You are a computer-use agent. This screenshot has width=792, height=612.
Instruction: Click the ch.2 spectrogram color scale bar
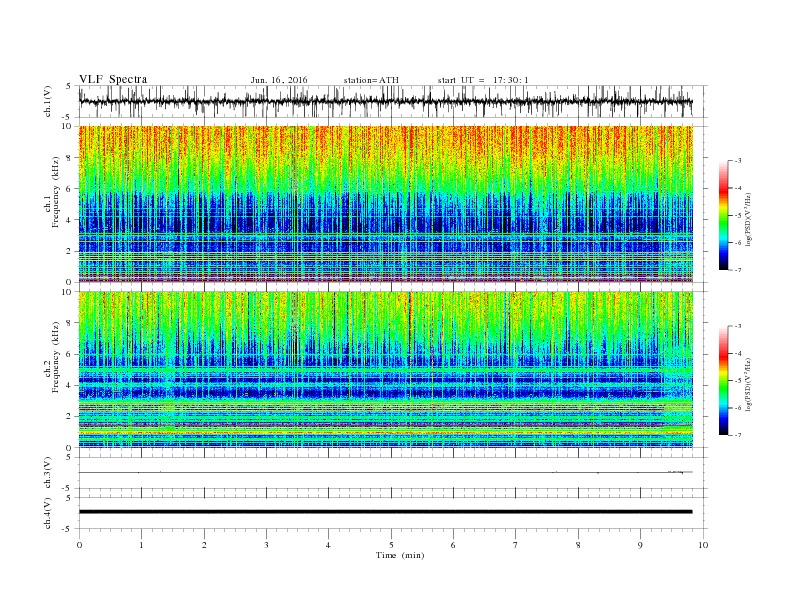(x=724, y=380)
